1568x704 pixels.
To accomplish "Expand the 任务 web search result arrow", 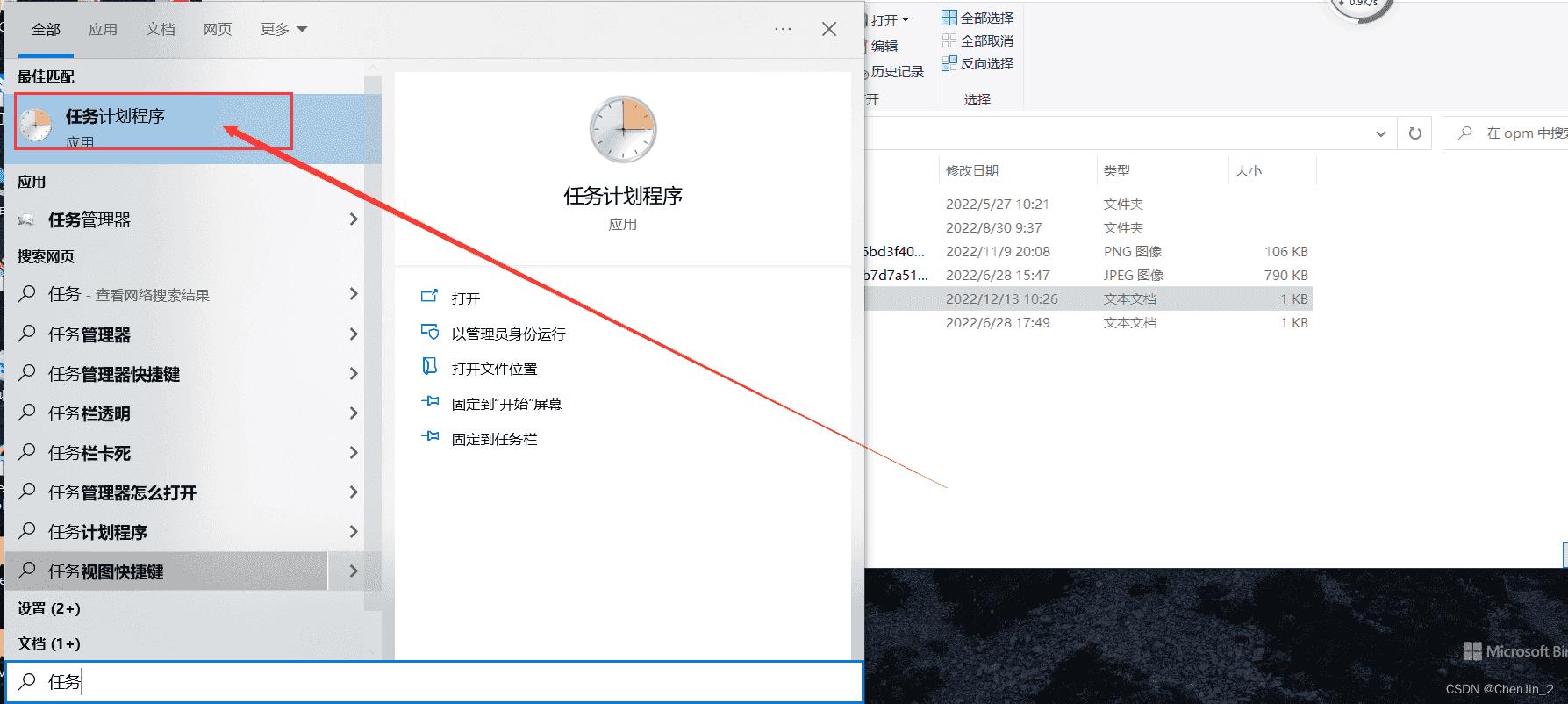I will tap(354, 294).
